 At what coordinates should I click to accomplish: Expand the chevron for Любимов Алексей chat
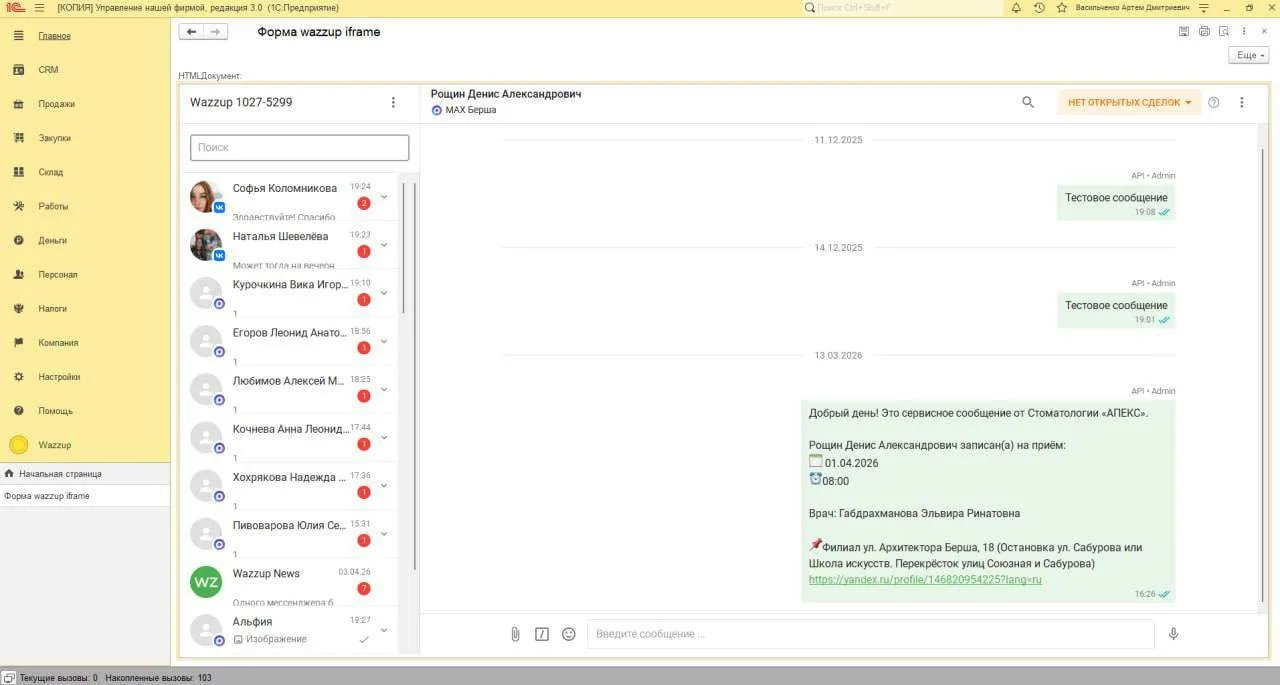pos(384,389)
